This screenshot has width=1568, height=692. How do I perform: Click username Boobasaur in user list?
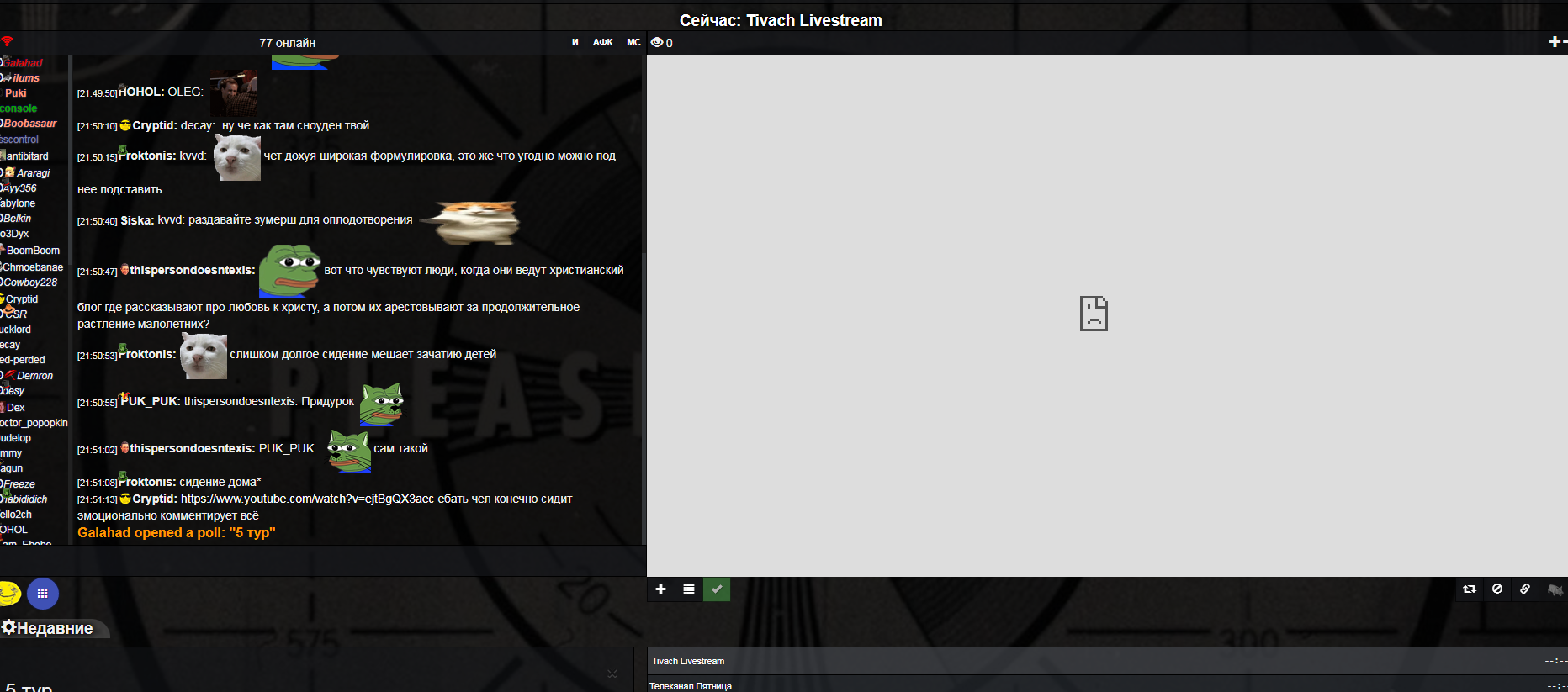tap(30, 124)
